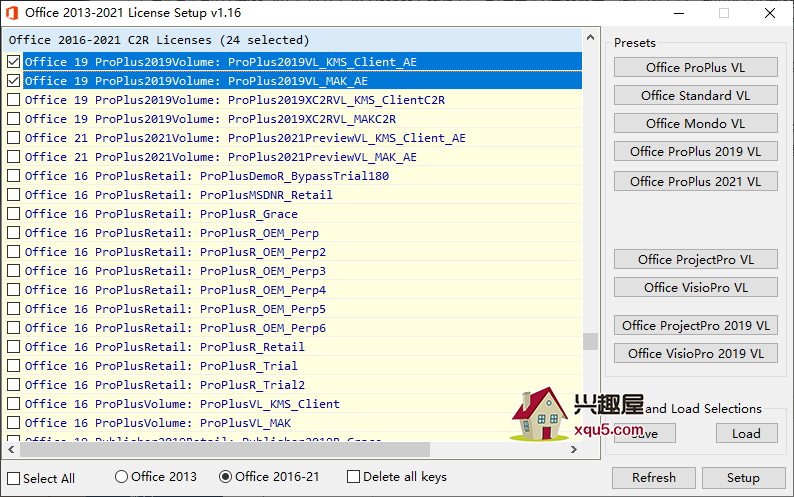The height and width of the screenshot is (497, 794).
Task: Click the horizontal scrollbar thumb
Action: (x=225, y=449)
